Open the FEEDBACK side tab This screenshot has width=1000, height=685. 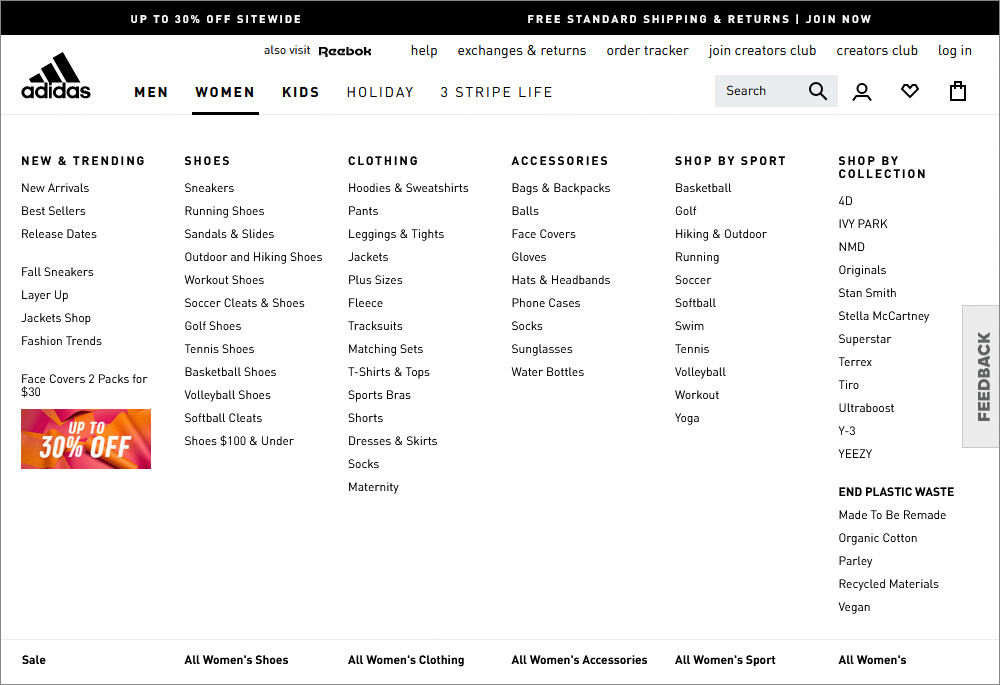(x=983, y=376)
